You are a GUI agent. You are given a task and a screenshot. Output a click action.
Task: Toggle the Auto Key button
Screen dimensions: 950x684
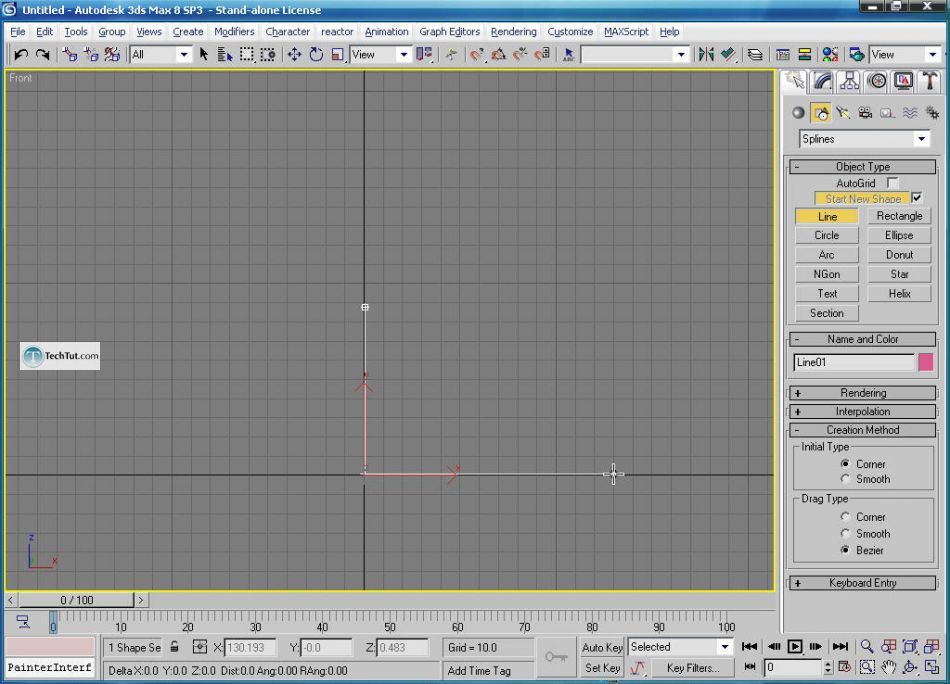(x=602, y=647)
